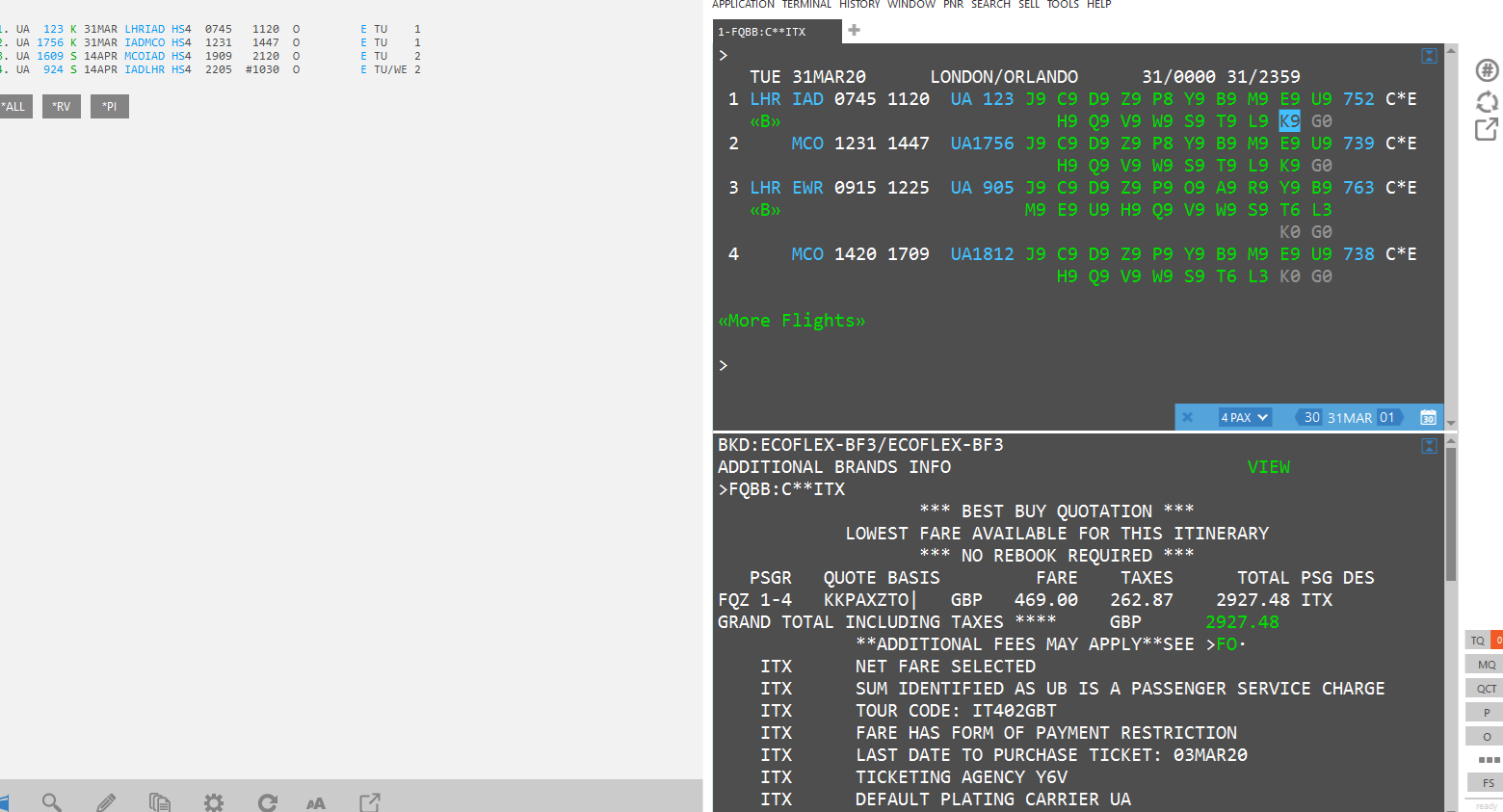Click the IADLHR segment in the PNR itinerary
This screenshot has width=1503, height=812.
click(145, 69)
